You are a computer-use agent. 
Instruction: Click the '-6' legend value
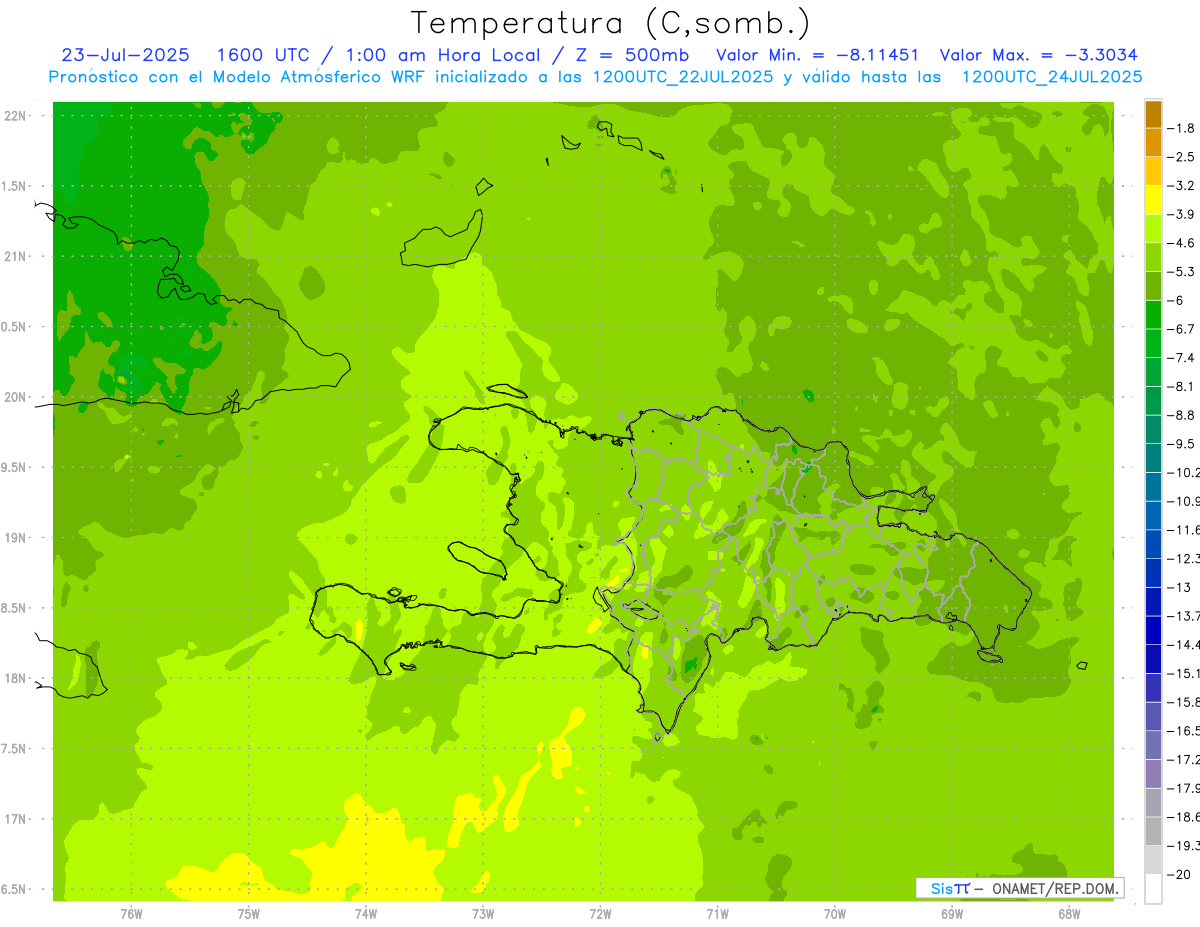coord(1175,300)
